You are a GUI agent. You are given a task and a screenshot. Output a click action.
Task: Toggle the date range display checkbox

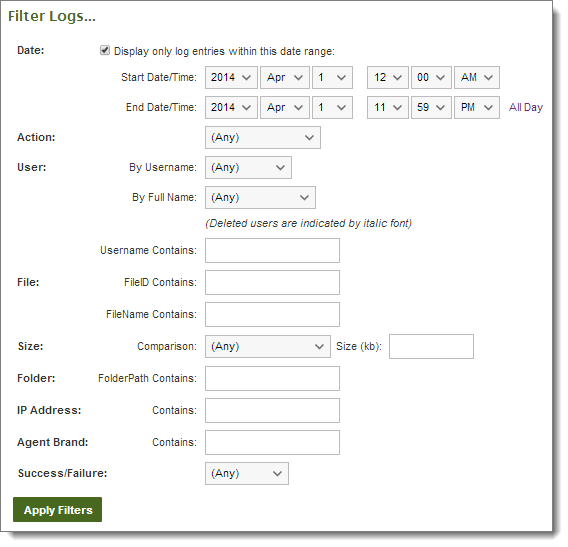(105, 50)
